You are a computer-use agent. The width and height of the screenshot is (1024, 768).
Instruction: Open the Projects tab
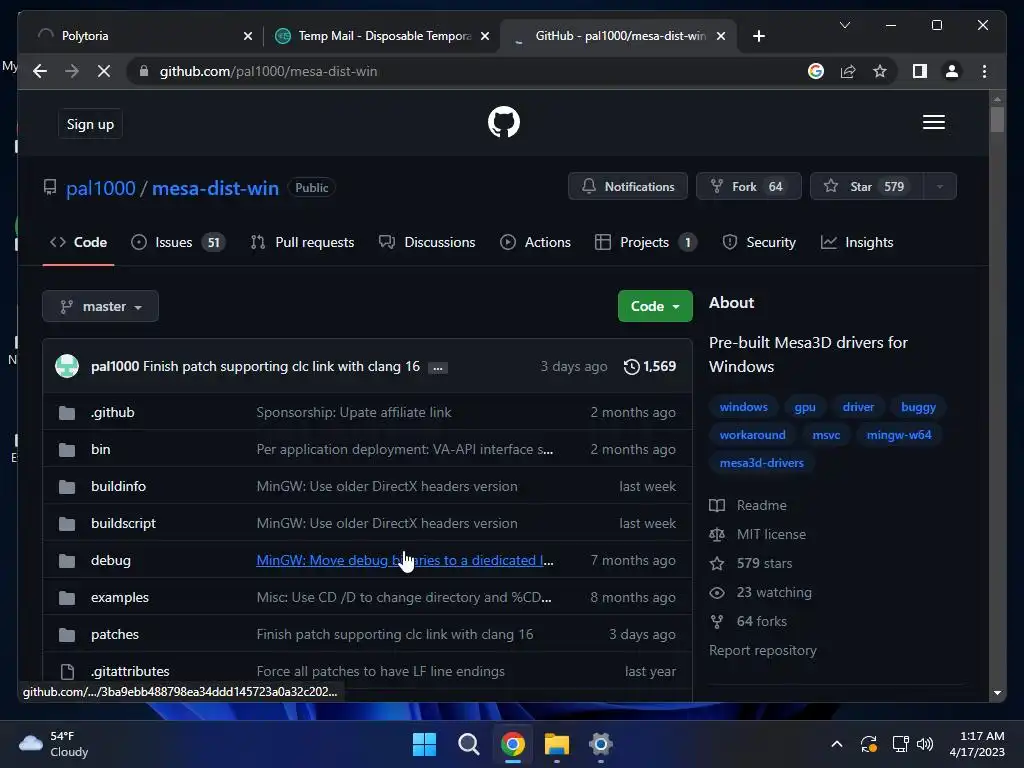[x=646, y=242]
